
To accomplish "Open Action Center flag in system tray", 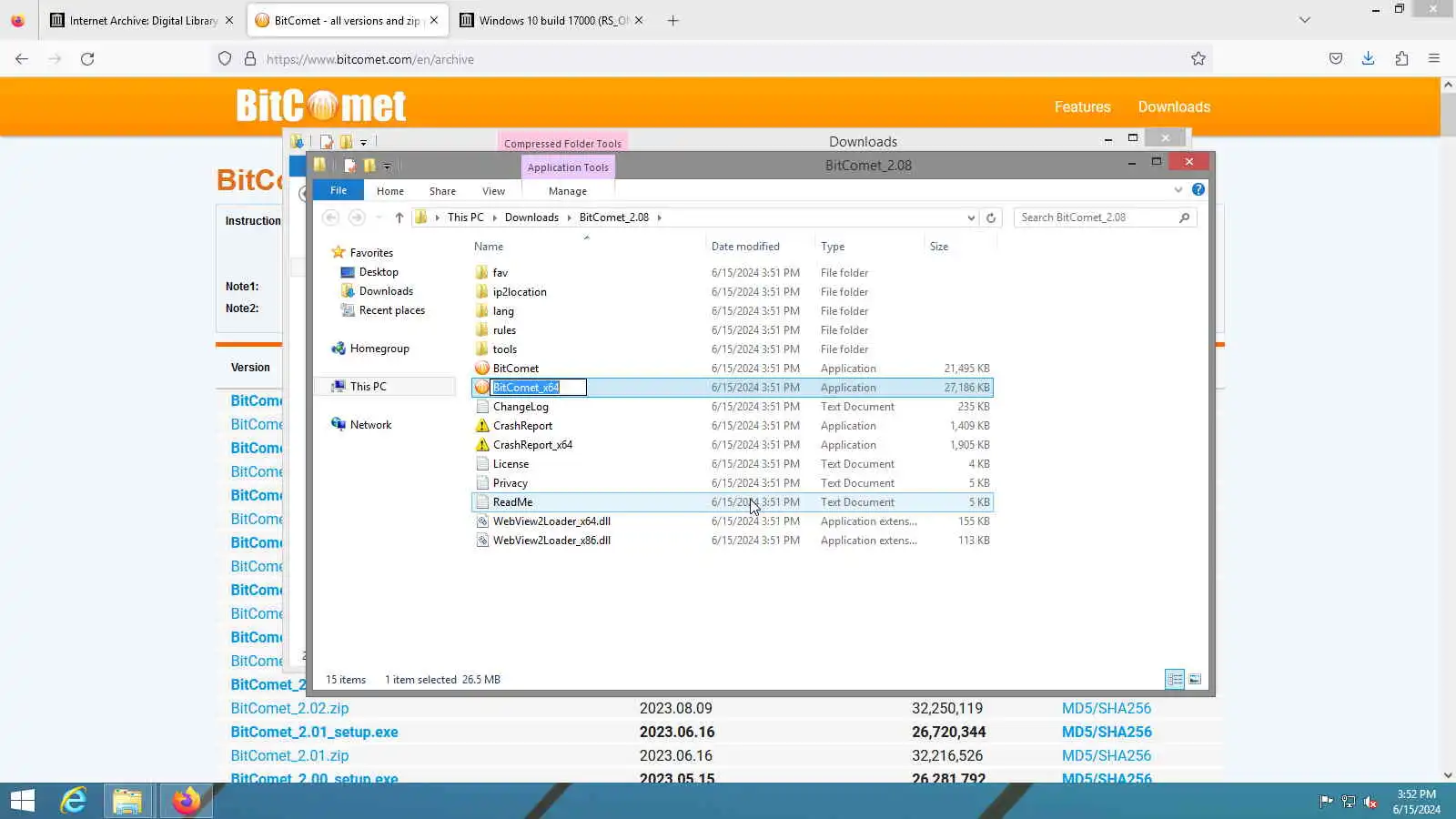I will pos(1326,802).
